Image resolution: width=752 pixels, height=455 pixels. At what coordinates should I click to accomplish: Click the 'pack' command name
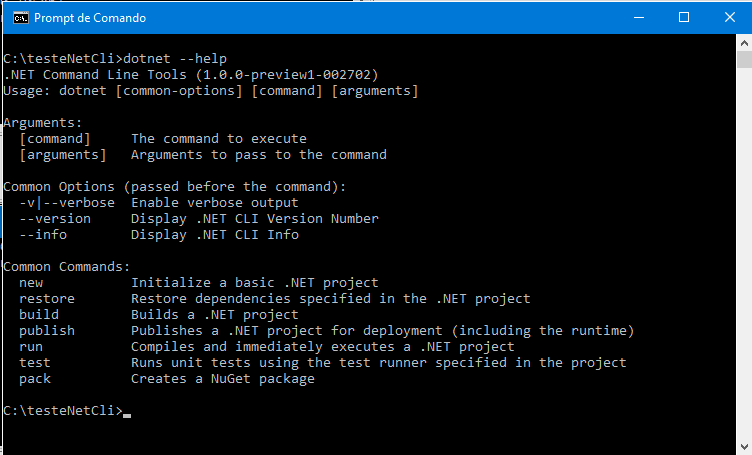(35, 379)
